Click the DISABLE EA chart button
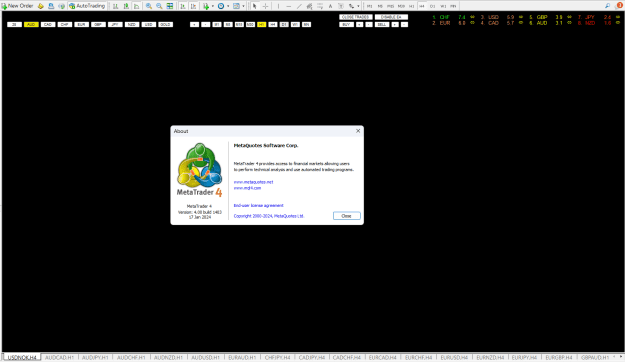 391,17
